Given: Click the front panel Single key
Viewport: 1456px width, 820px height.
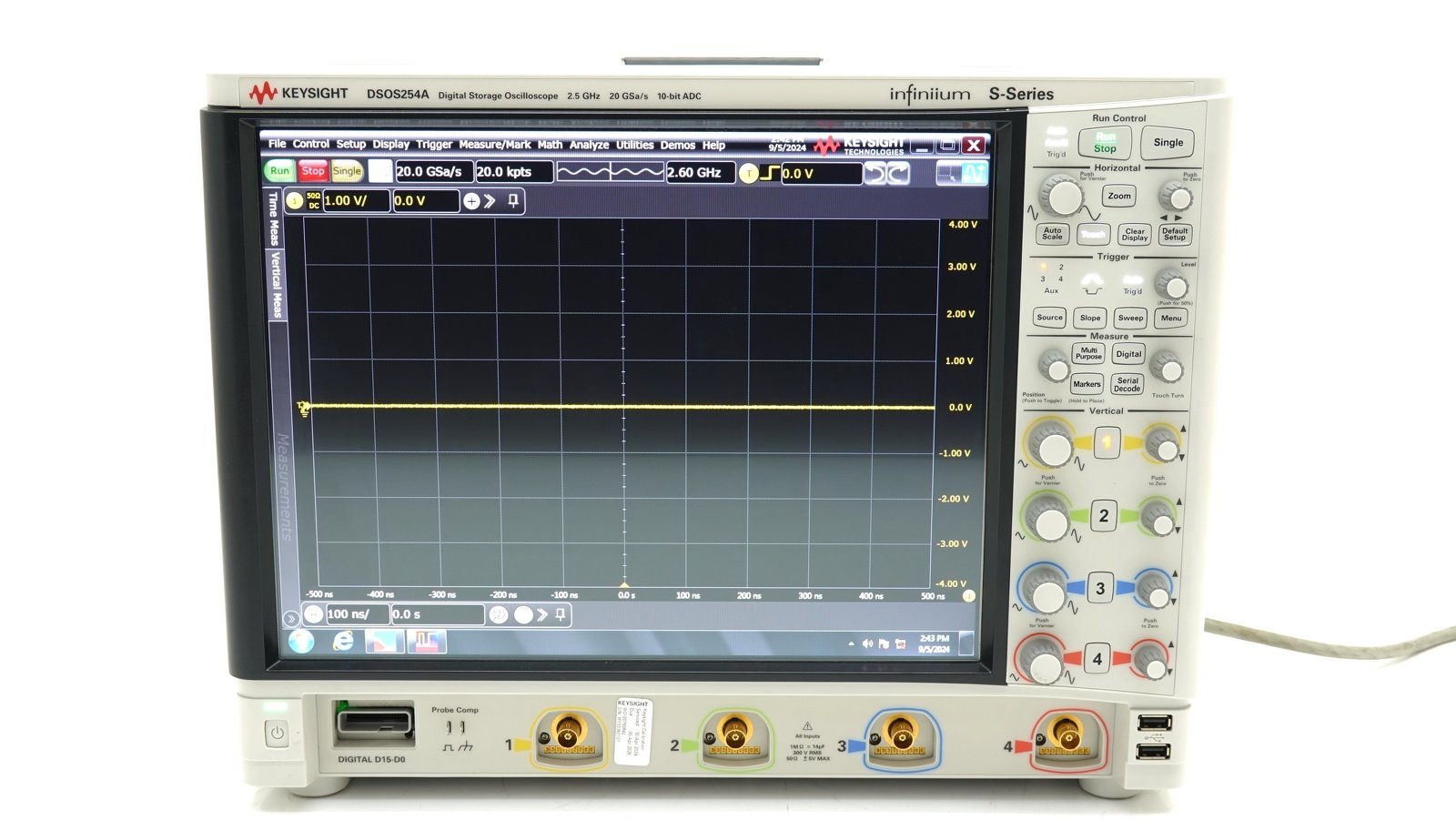Looking at the screenshot, I should 1168,142.
